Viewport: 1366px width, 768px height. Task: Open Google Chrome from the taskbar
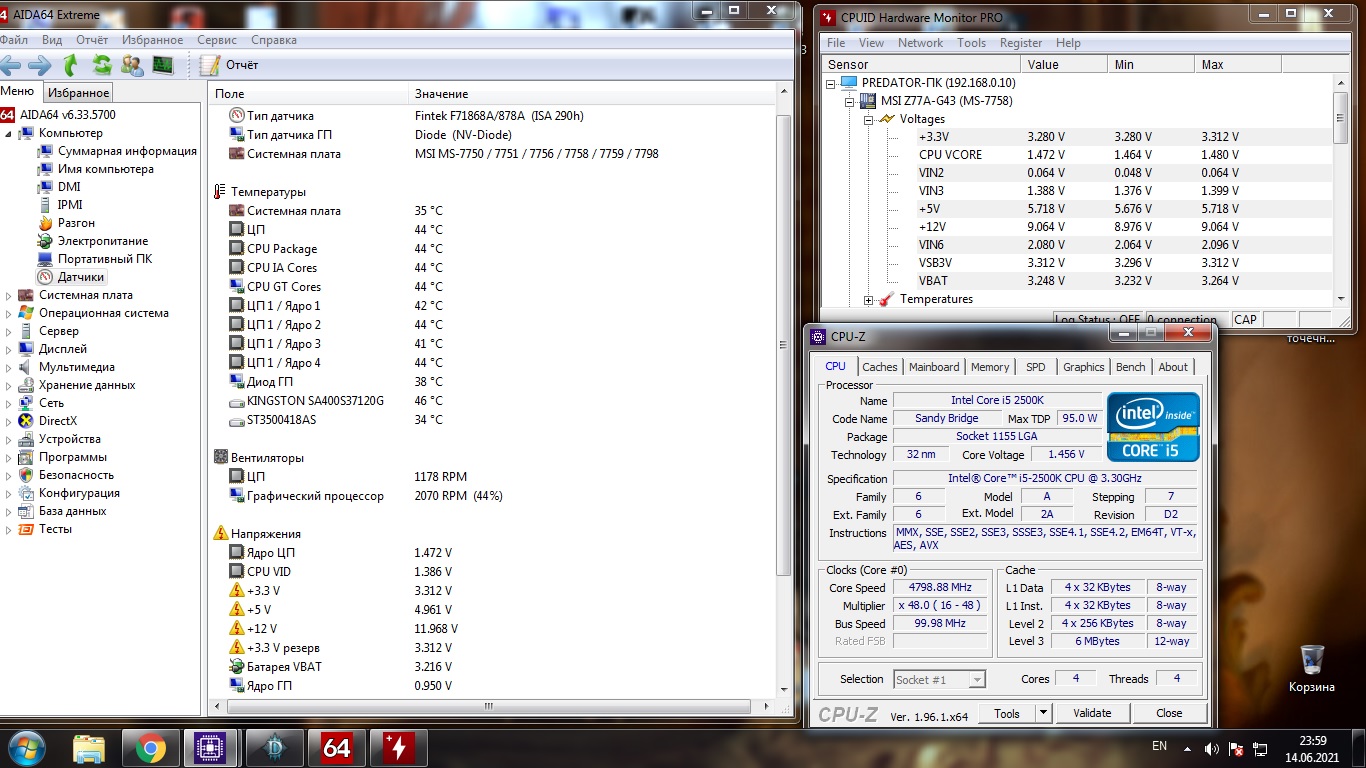click(151, 748)
